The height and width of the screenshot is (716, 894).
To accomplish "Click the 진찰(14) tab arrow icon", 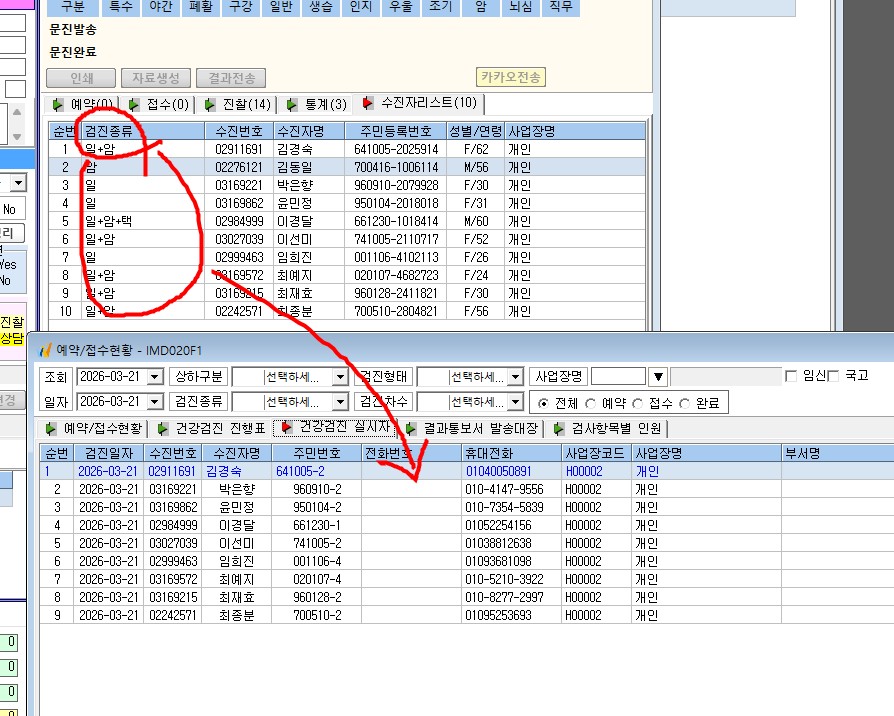I will (210, 104).
